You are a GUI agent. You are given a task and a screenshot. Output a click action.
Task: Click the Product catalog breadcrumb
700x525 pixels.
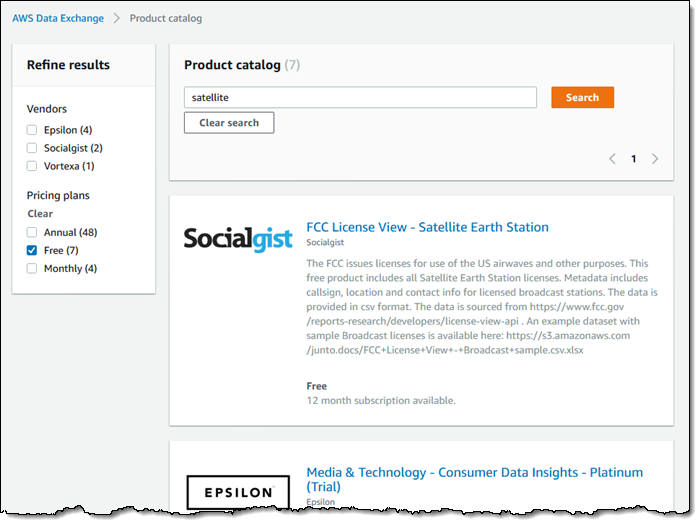(165, 18)
